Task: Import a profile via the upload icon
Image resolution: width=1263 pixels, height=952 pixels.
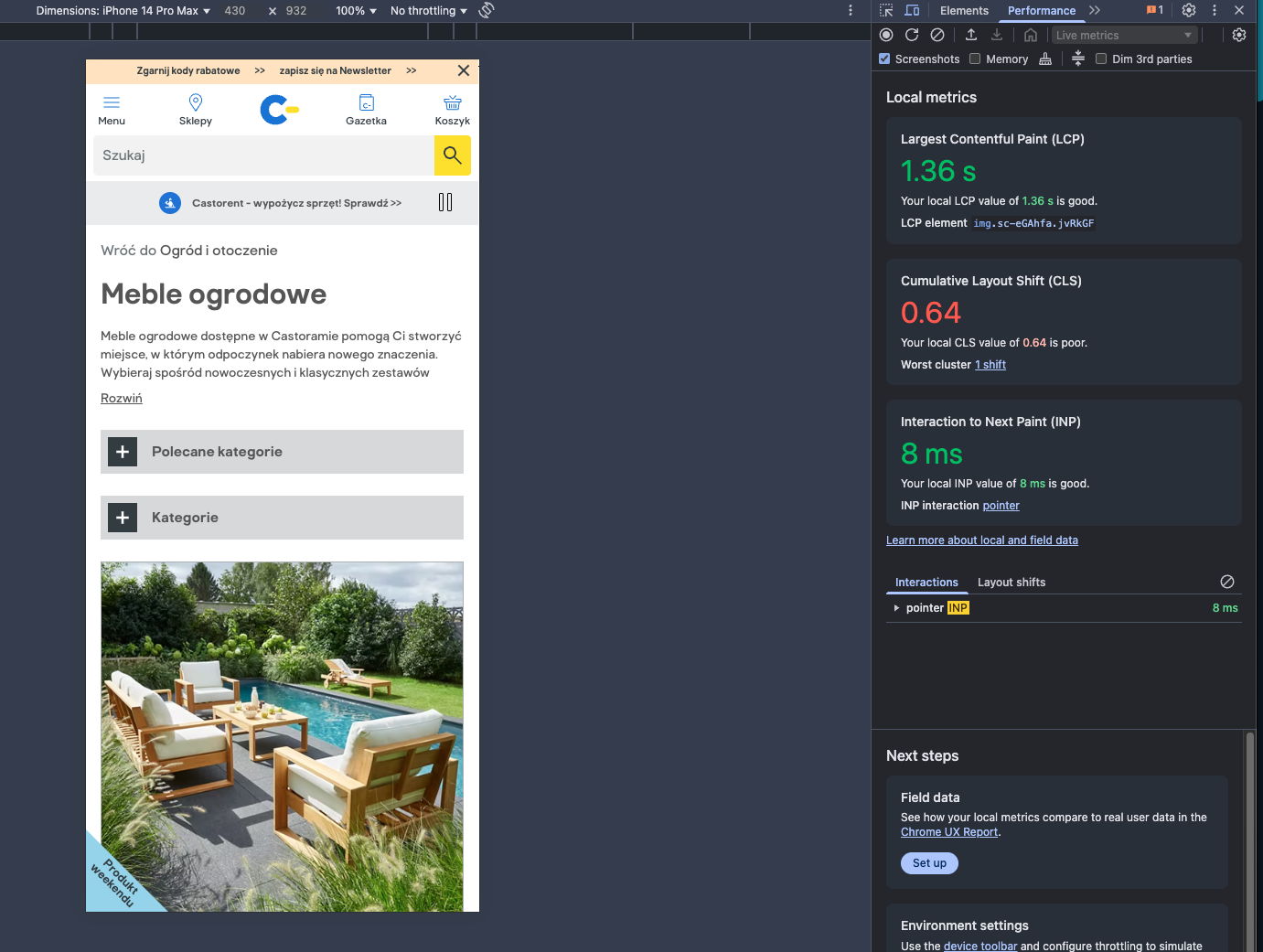Action: [970, 34]
